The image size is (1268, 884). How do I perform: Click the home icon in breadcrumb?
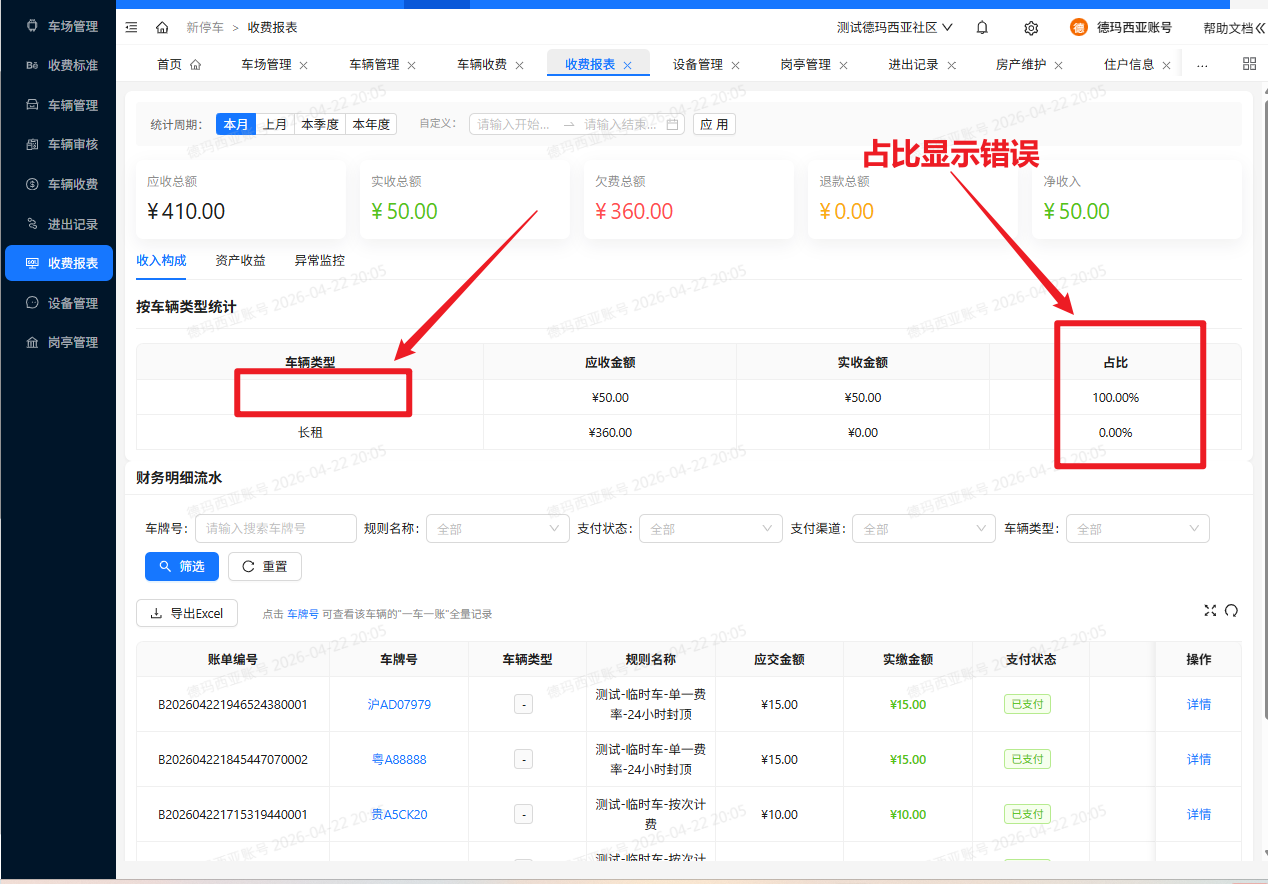click(x=162, y=28)
